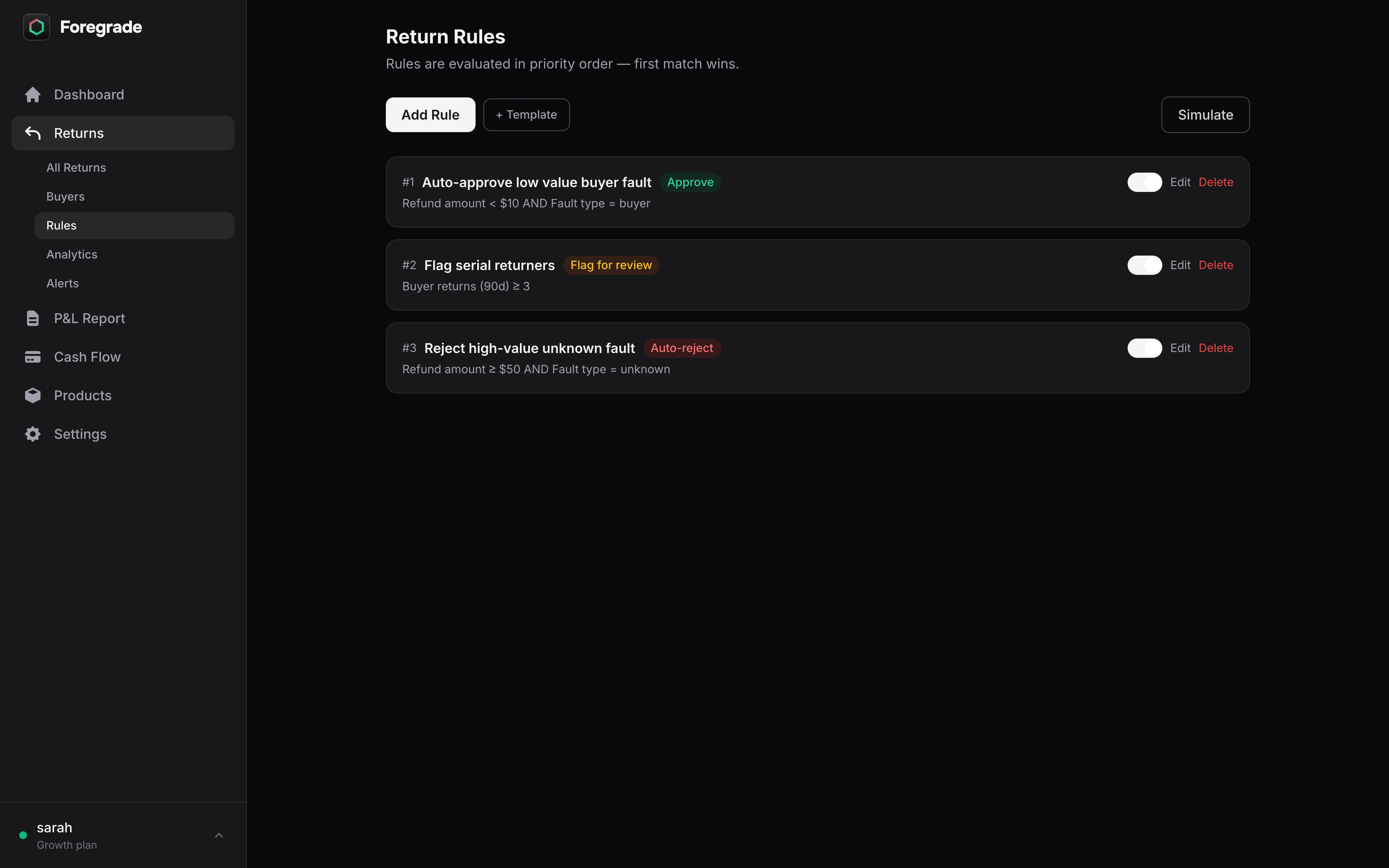The height and width of the screenshot is (868, 1389).
Task: Open Dashboard via the home icon
Action: pos(33,94)
